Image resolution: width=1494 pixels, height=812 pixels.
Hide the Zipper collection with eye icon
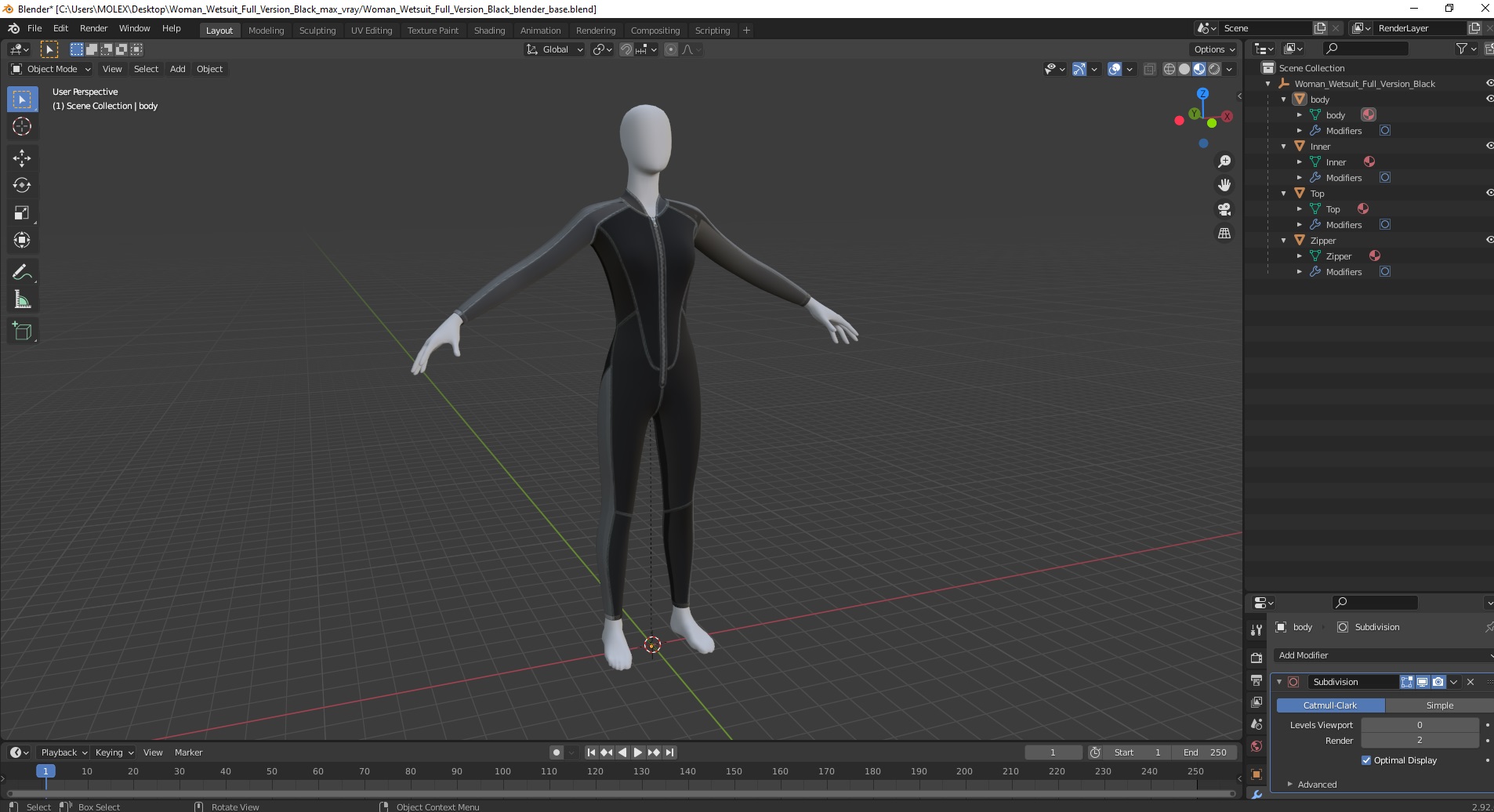coord(1489,240)
